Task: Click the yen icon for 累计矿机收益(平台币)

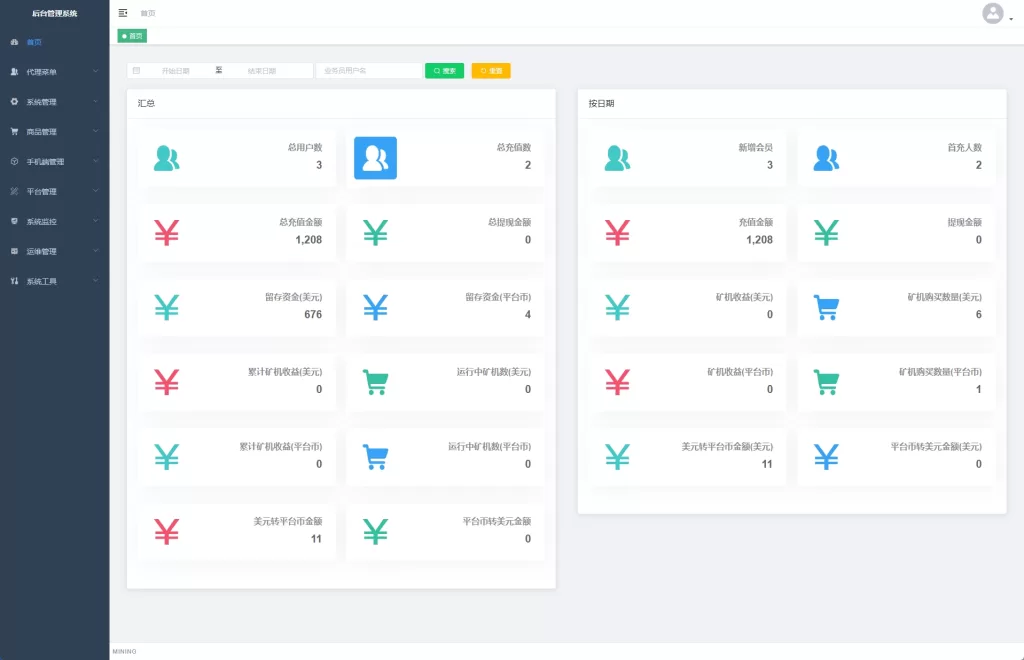Action: 167,457
